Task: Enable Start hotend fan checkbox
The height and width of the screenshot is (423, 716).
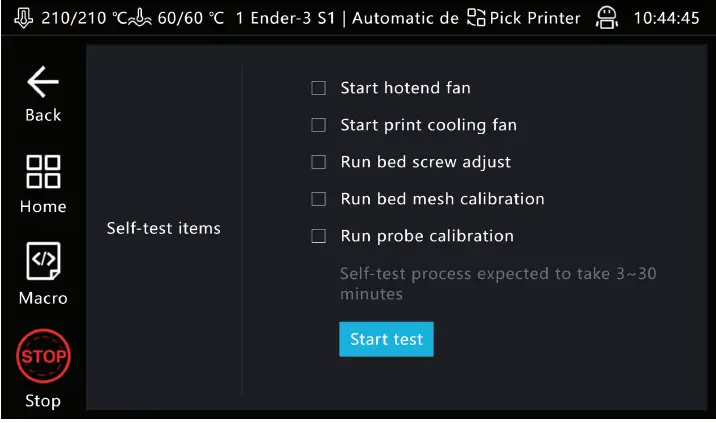Action: 319,88
